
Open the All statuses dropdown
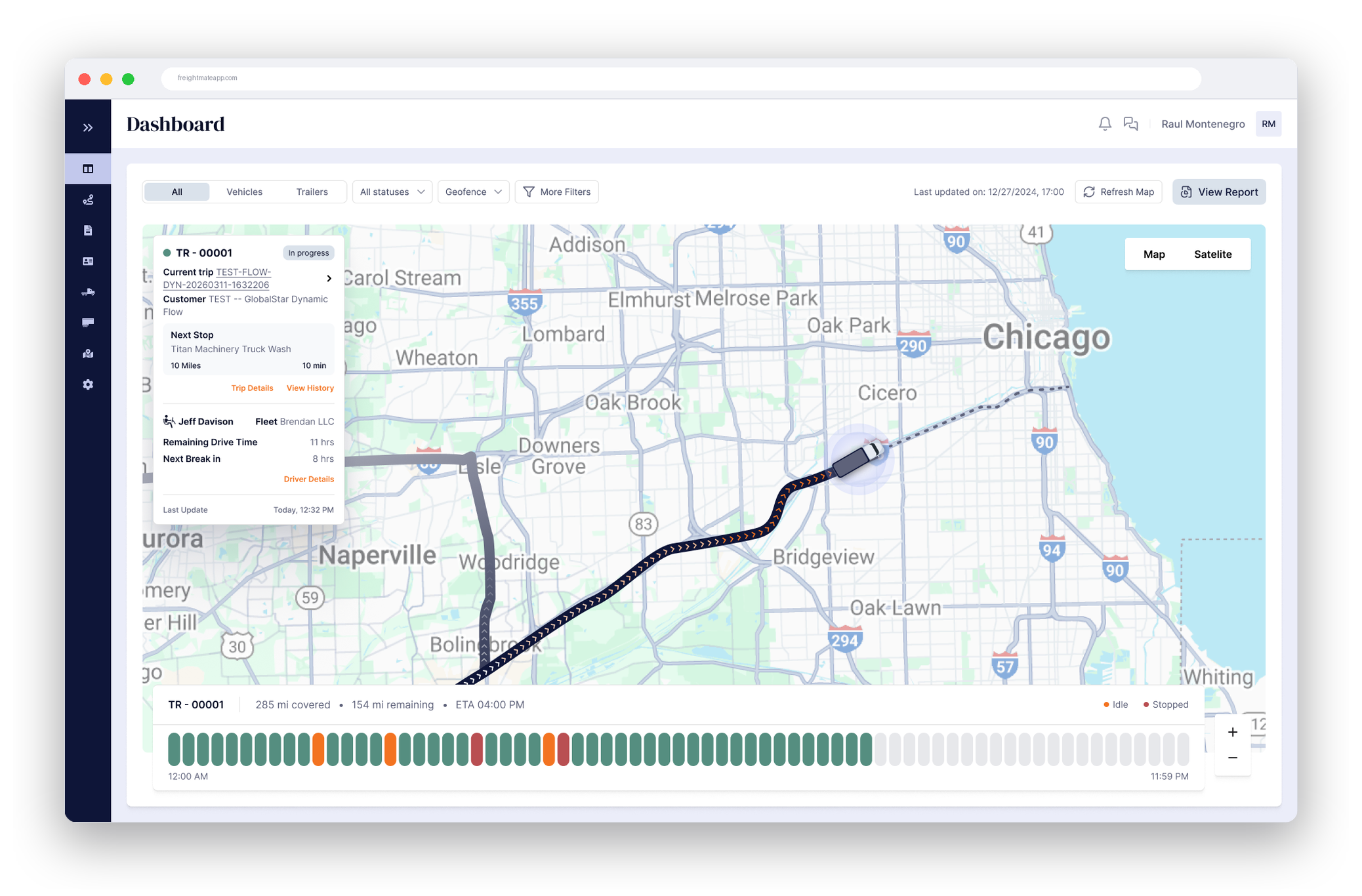(x=392, y=192)
